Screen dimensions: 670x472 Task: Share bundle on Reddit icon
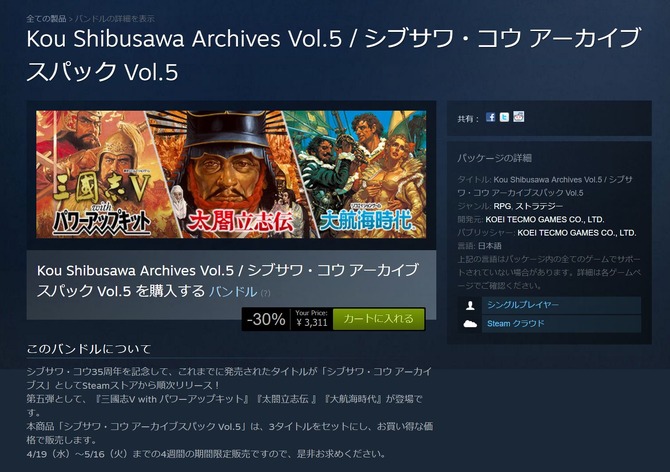tap(518, 117)
